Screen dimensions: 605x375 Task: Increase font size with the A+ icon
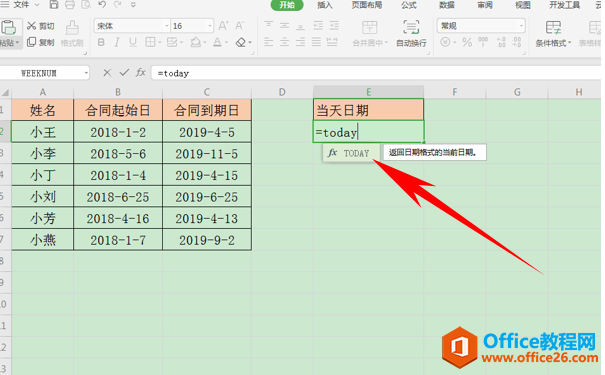[x=223, y=26]
